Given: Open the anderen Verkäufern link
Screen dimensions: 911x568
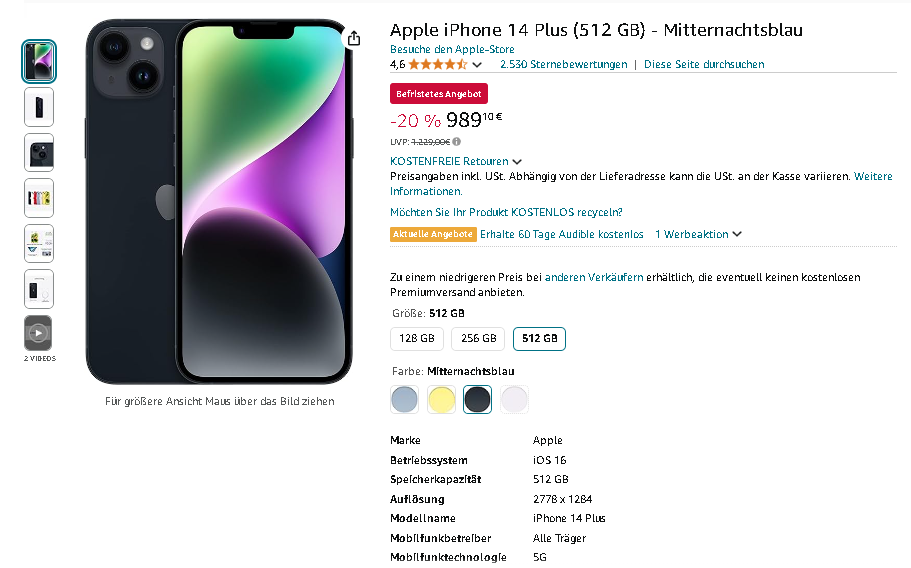Looking at the screenshot, I should coord(594,278).
